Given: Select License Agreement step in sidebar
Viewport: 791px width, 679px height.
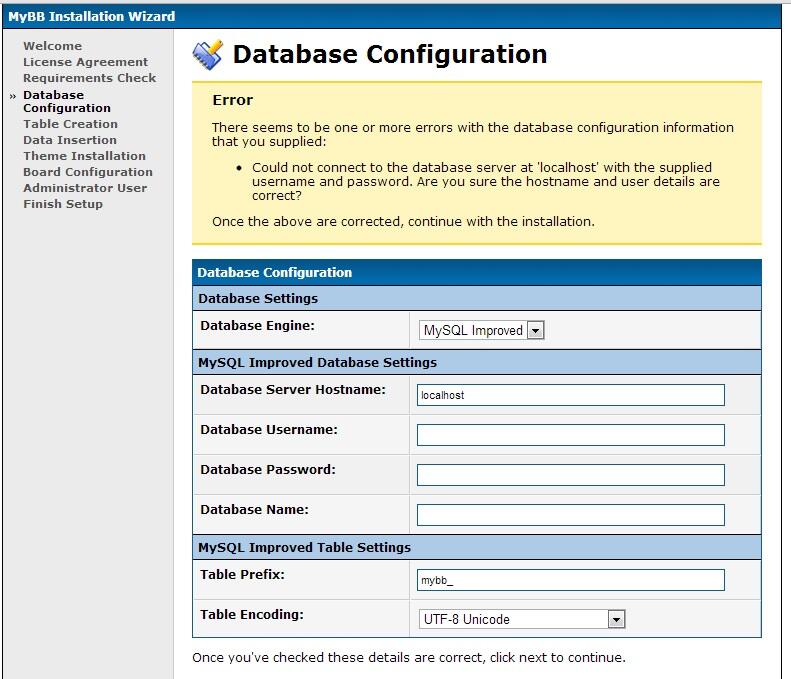Looking at the screenshot, I should coord(86,62).
